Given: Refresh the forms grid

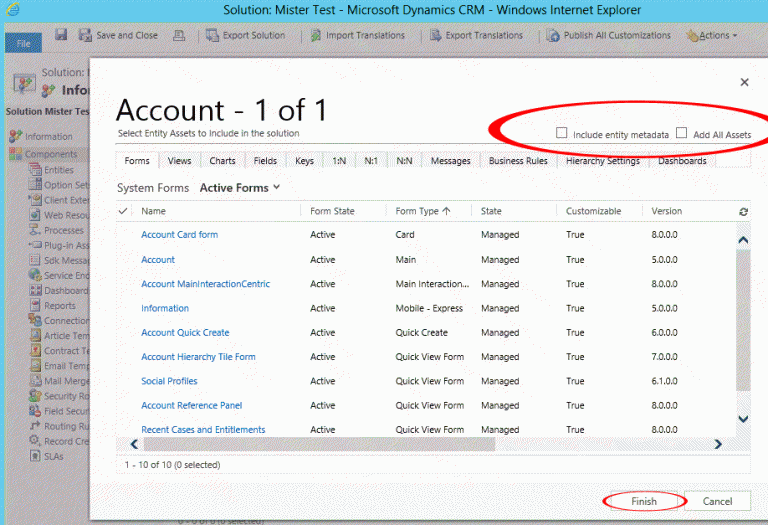Looking at the screenshot, I should [x=744, y=212].
